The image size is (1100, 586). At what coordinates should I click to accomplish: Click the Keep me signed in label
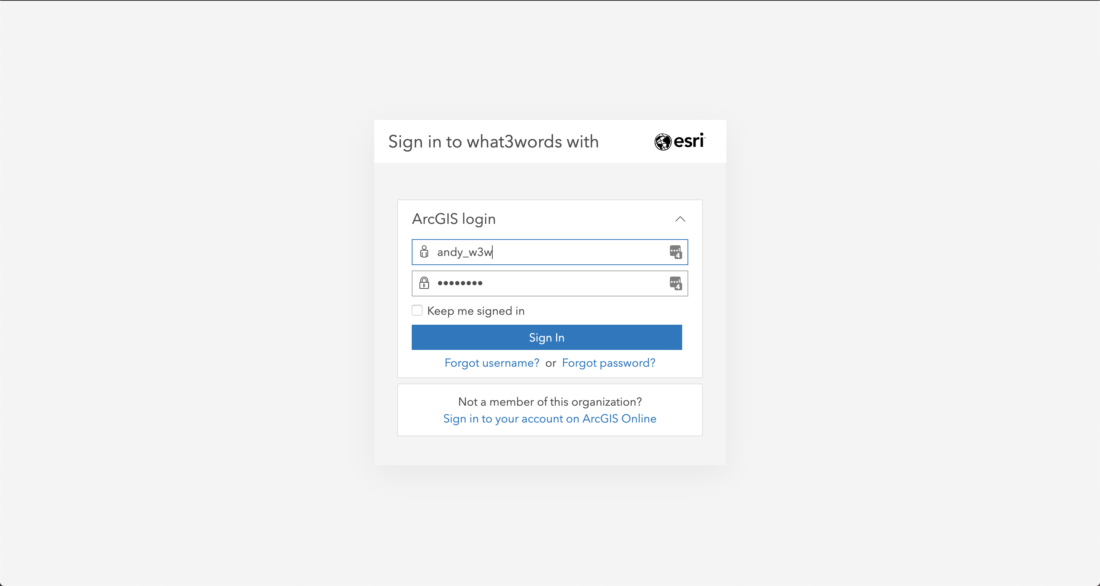[476, 311]
